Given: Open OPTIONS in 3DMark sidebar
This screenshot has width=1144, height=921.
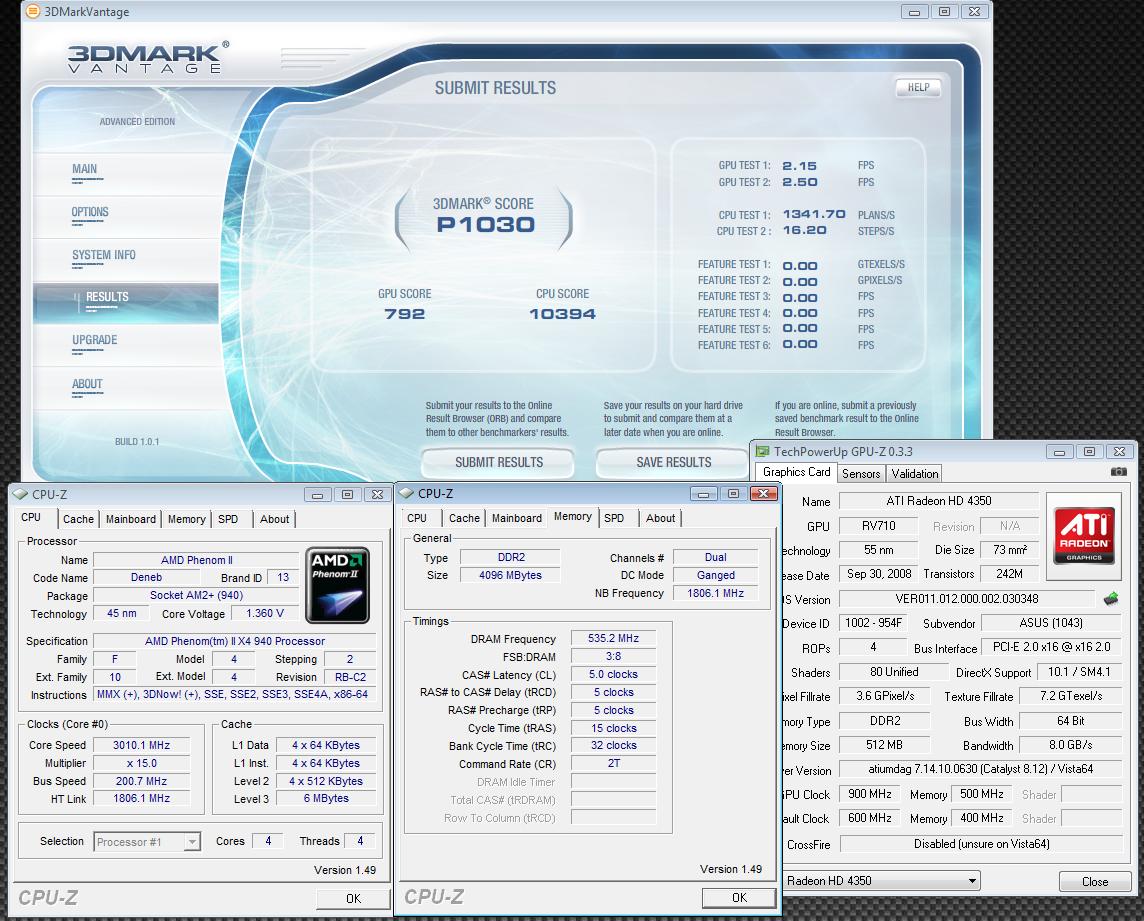Looking at the screenshot, I should point(90,212).
